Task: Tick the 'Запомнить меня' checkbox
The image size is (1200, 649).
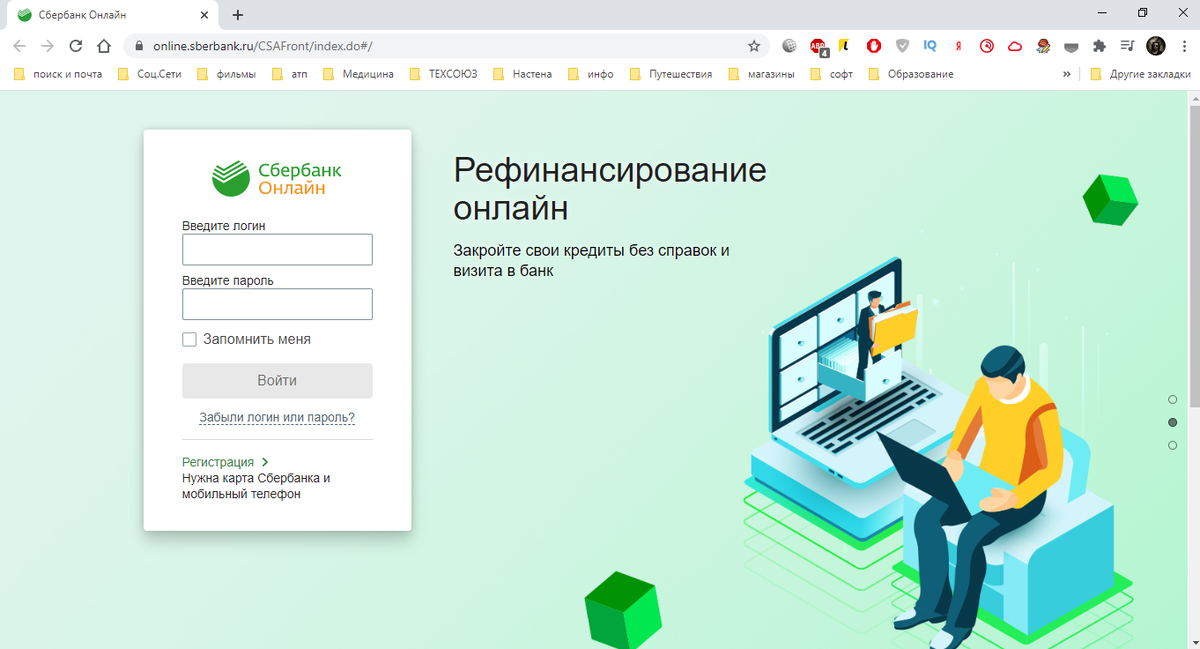Action: (x=189, y=340)
